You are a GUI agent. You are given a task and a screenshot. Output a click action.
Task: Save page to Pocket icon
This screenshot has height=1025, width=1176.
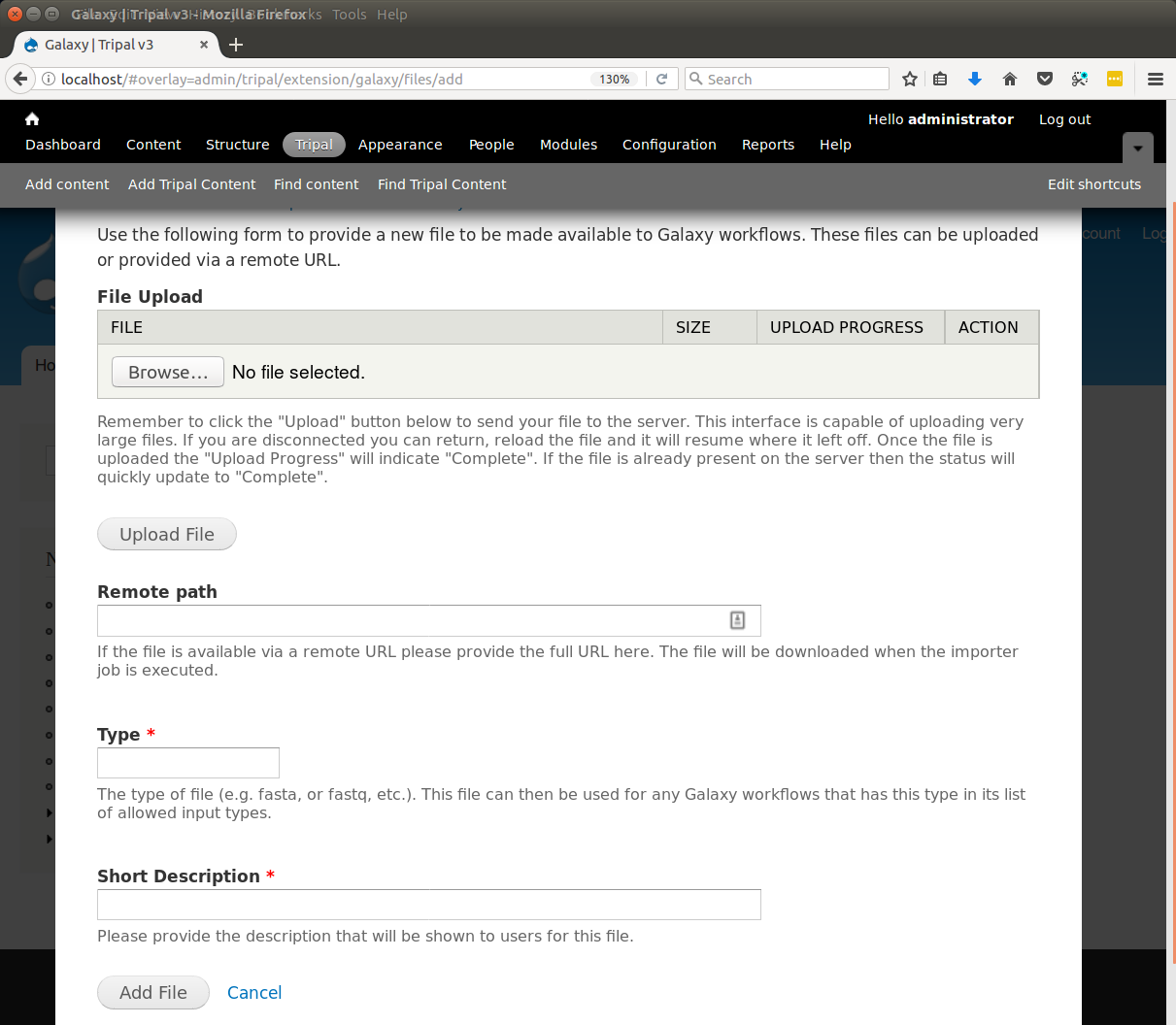1045,79
